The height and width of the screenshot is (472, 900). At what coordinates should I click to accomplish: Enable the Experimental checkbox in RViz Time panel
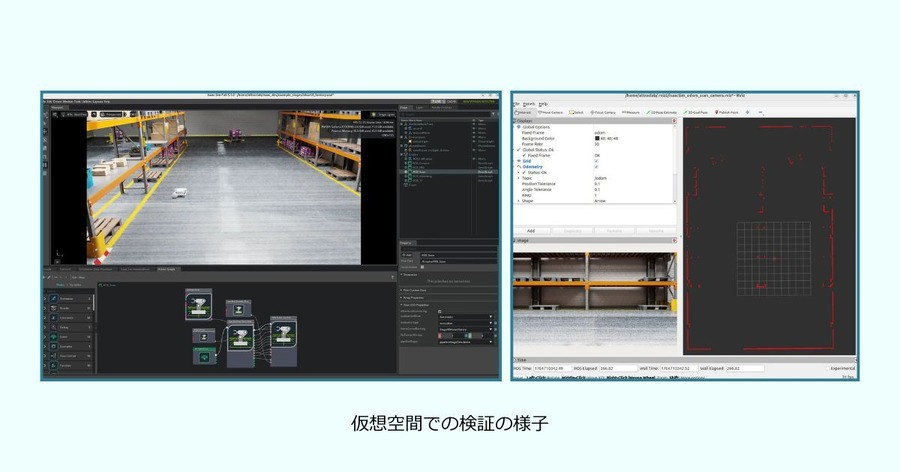(827, 368)
